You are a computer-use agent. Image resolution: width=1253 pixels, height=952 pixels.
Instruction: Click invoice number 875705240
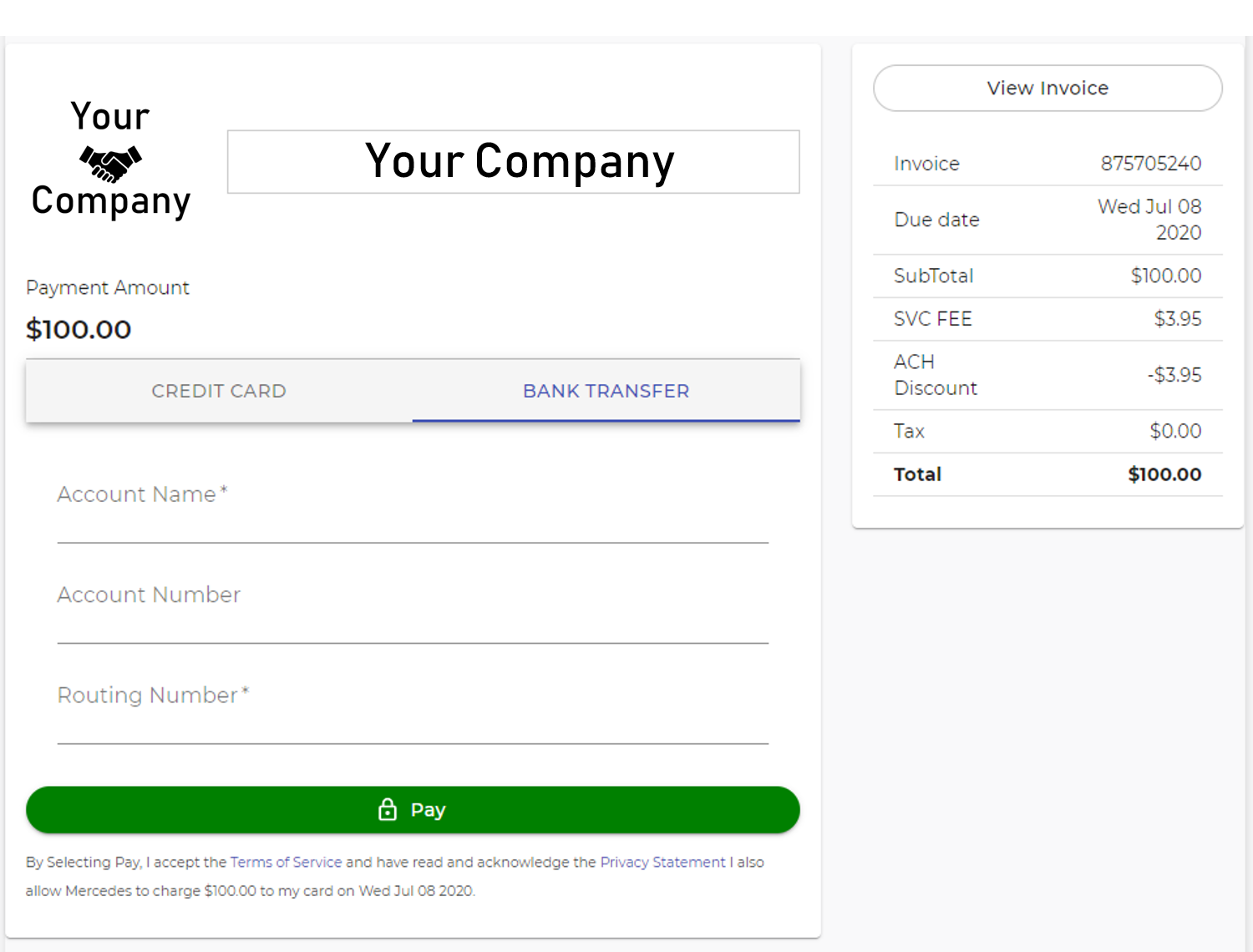point(1150,164)
